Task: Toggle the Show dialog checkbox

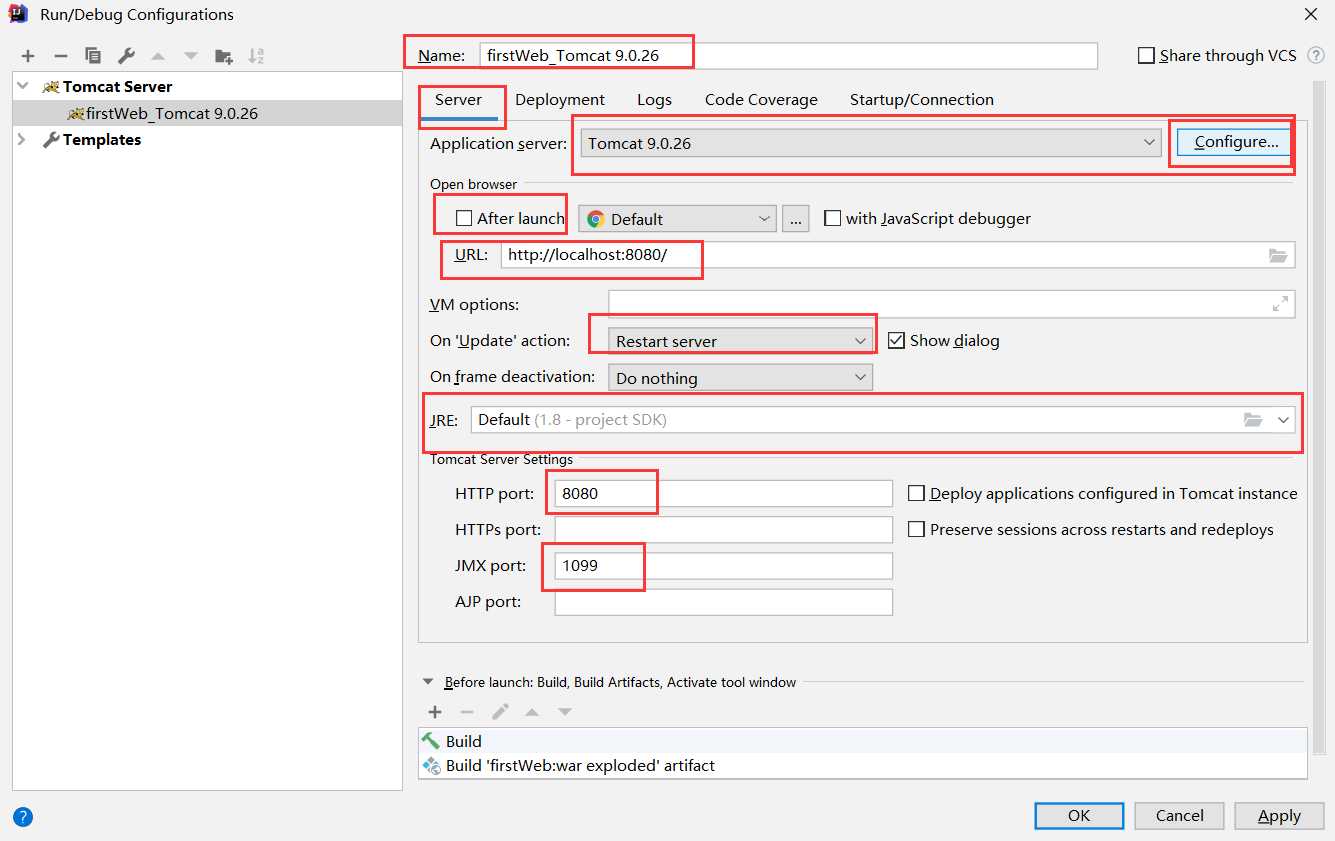Action: click(897, 340)
